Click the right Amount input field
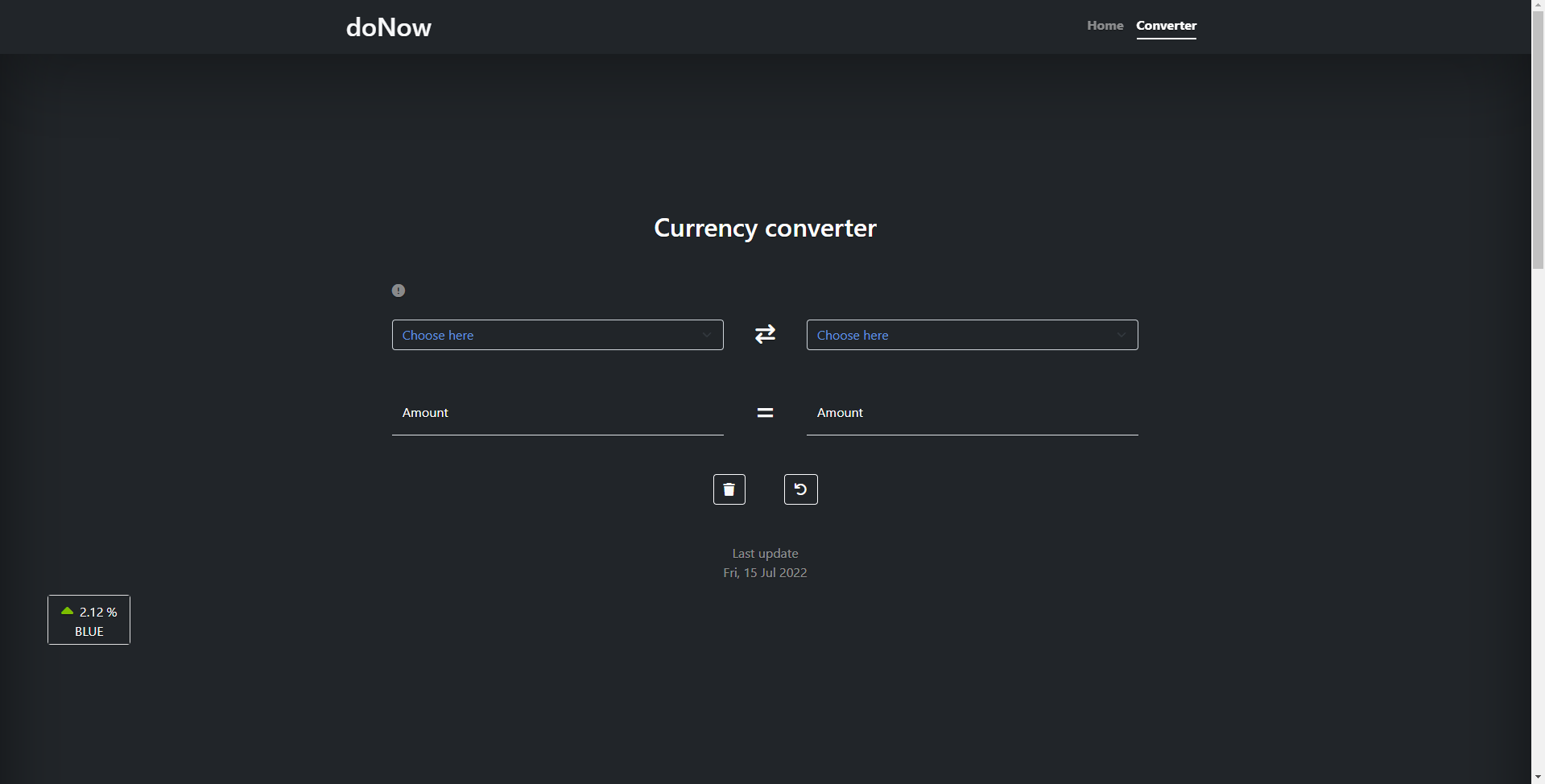The height and width of the screenshot is (784, 1545). 971,413
